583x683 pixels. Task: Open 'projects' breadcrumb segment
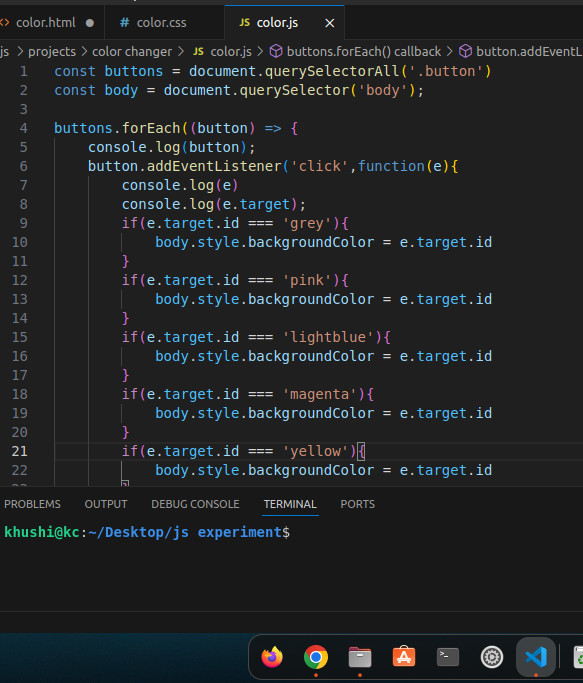[x=52, y=52]
